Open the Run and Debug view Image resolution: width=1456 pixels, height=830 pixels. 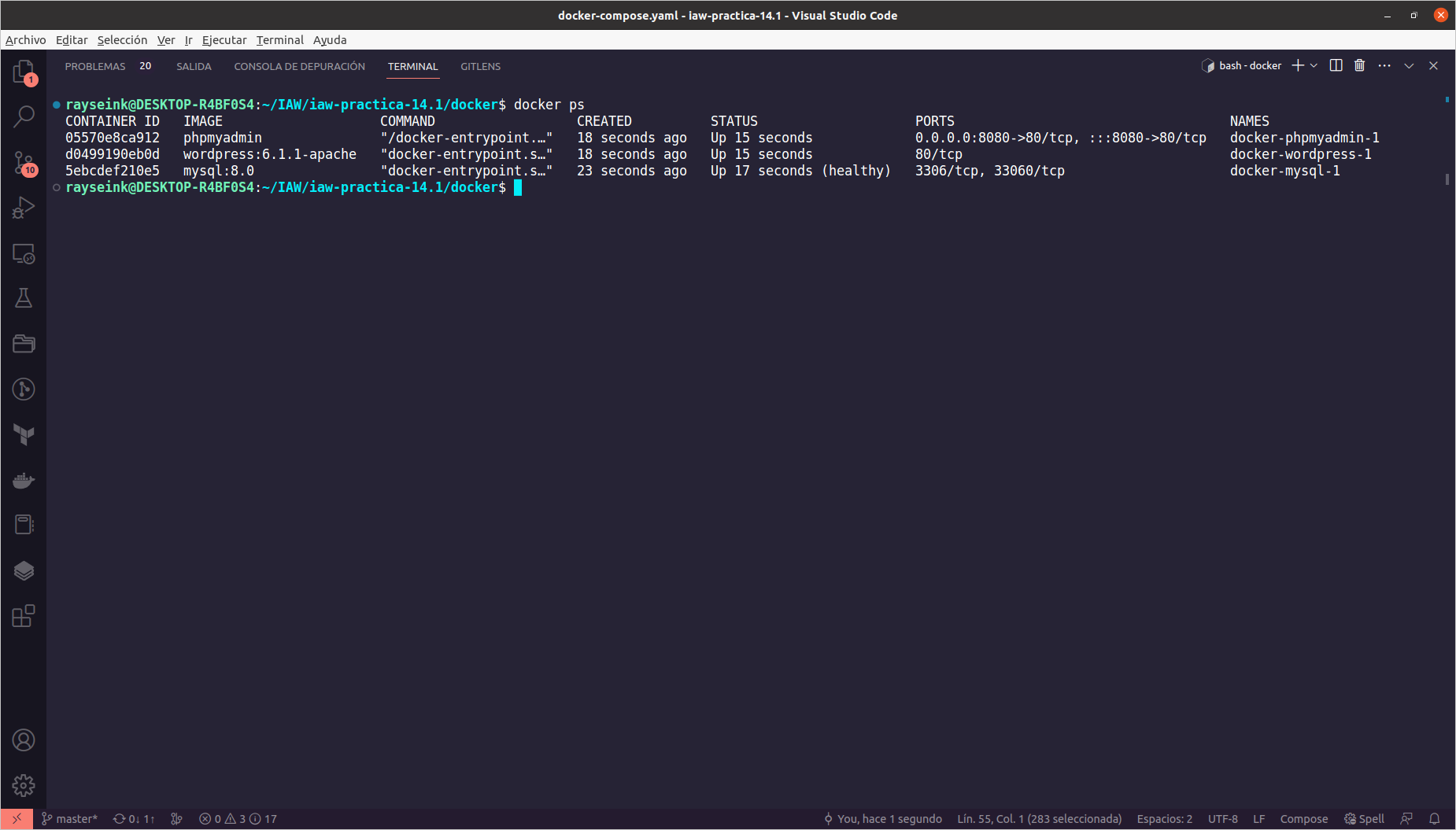(24, 207)
